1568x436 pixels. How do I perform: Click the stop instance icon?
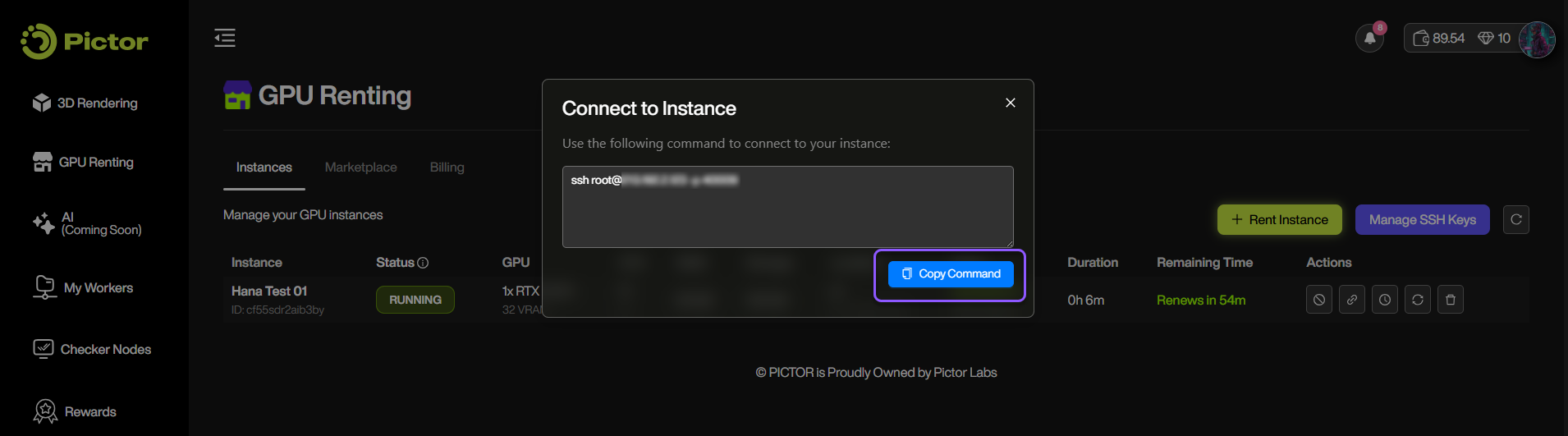click(1319, 300)
